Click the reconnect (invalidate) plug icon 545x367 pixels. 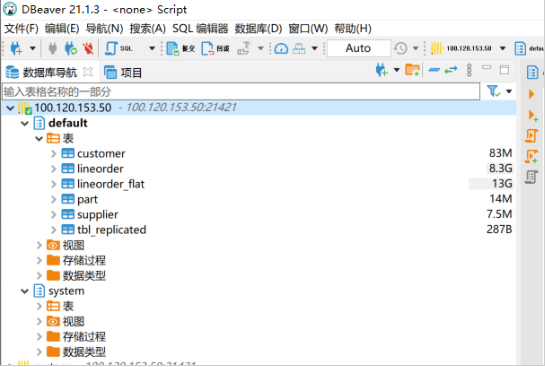tap(71, 48)
